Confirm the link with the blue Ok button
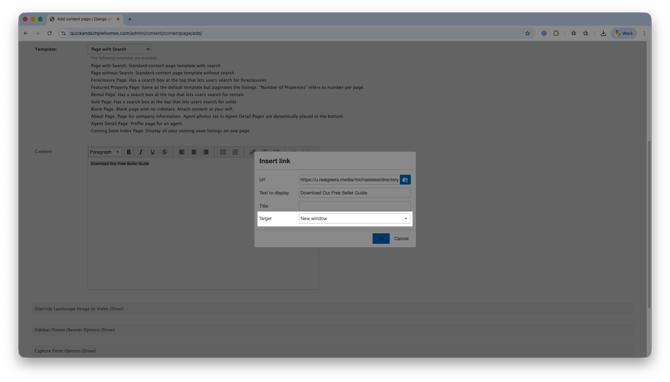670x382 pixels. (381, 238)
